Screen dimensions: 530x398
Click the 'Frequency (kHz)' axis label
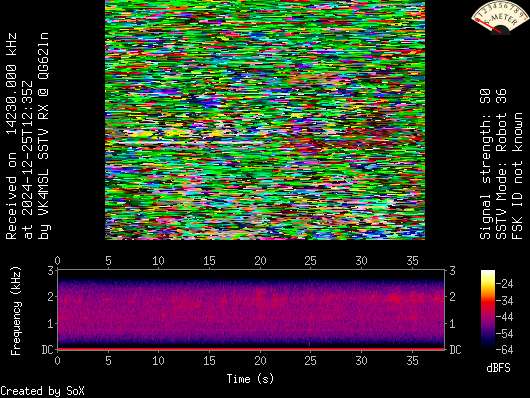(16, 311)
